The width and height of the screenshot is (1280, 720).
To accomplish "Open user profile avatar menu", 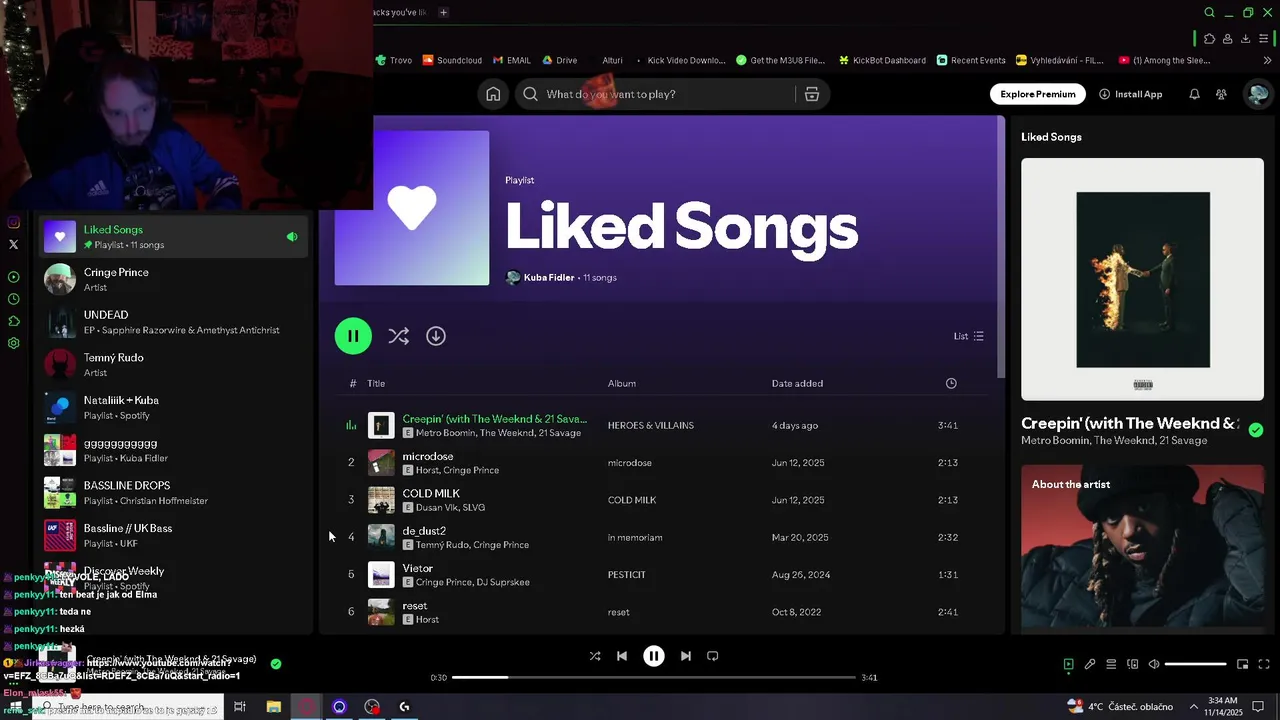I will click(x=1257, y=94).
